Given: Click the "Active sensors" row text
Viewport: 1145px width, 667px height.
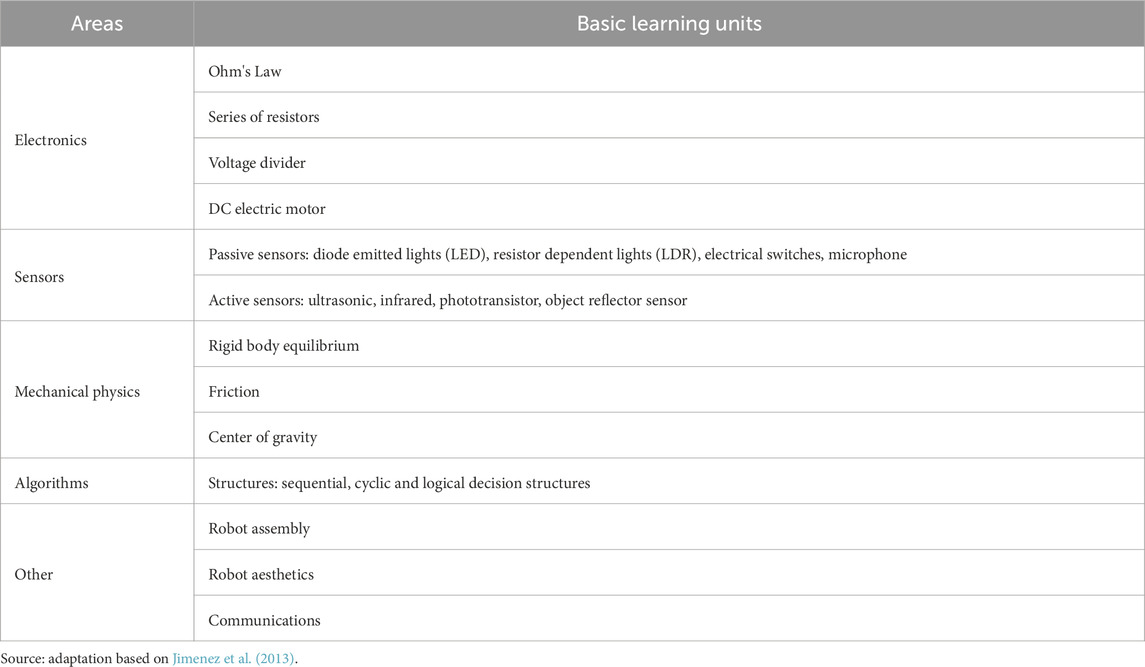Looking at the screenshot, I should [x=447, y=300].
